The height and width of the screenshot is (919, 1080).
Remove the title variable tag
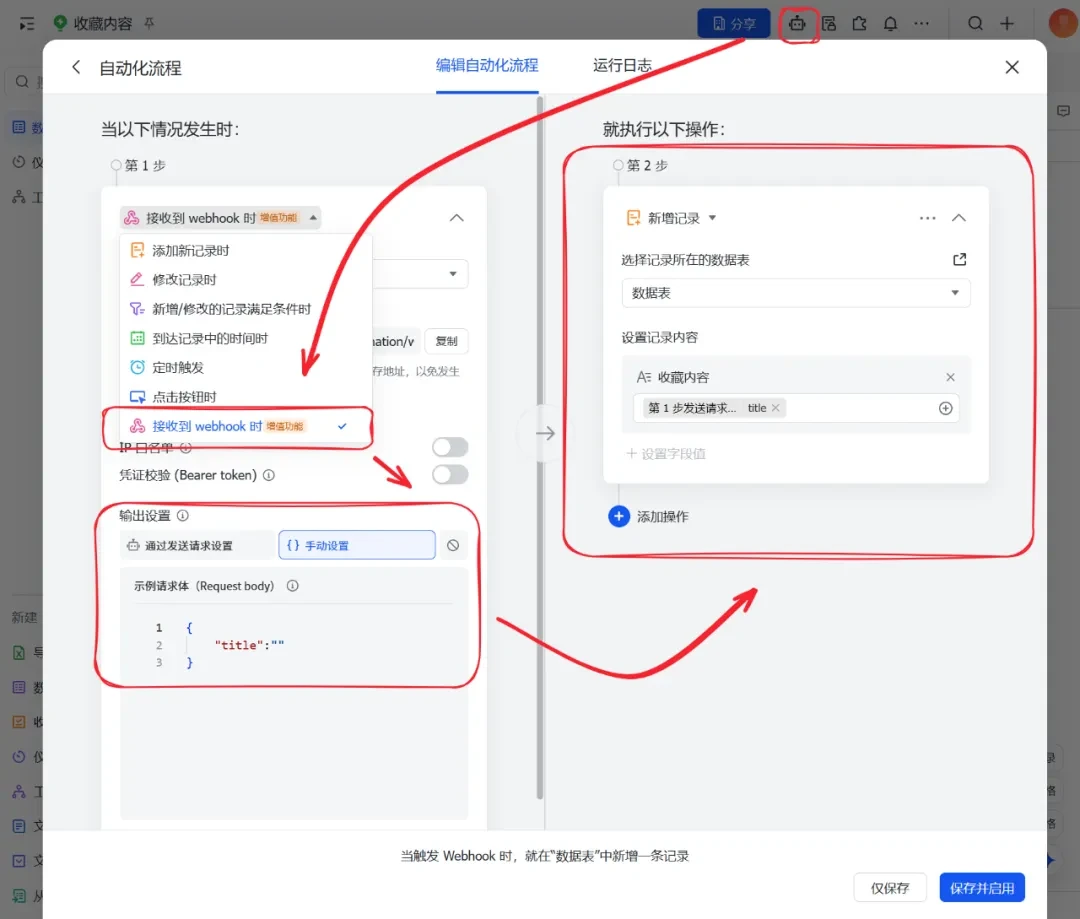coord(776,408)
